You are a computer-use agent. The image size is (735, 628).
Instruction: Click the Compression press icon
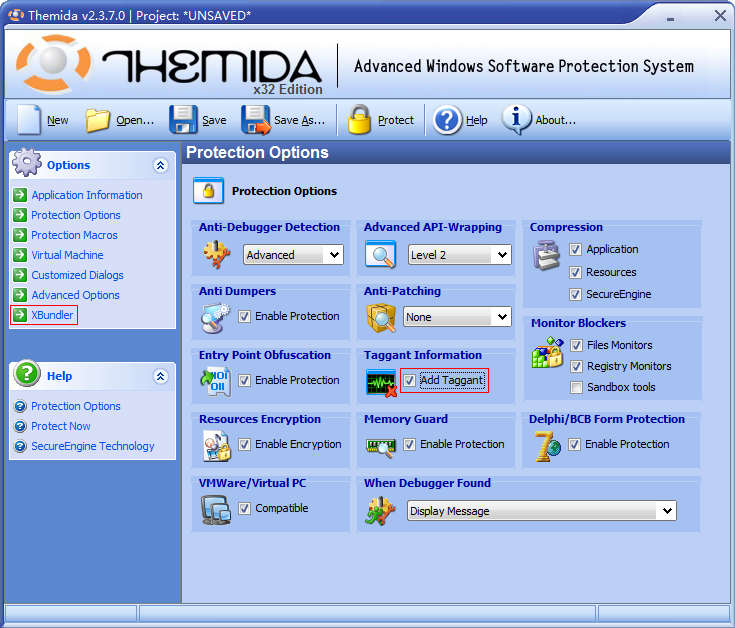point(546,255)
